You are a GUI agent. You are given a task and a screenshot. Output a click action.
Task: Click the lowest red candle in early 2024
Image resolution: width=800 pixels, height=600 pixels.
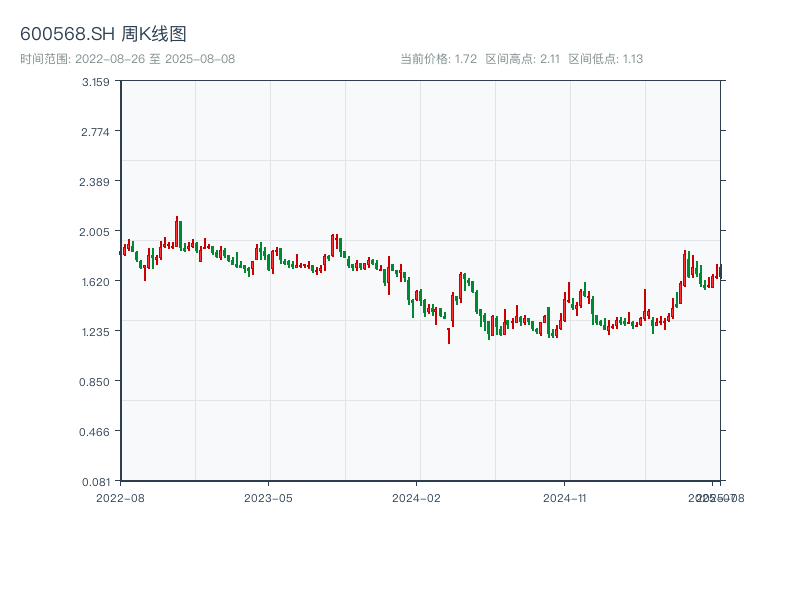pyautogui.click(x=449, y=335)
